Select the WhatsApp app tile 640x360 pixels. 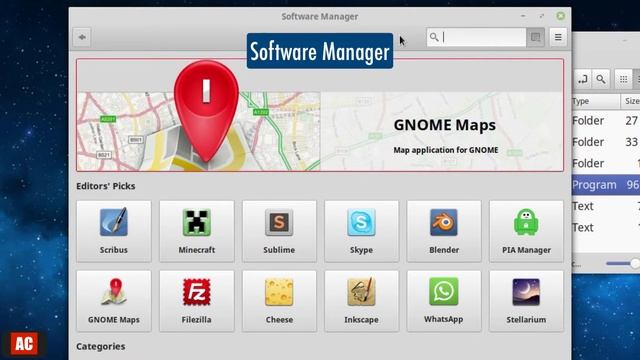(x=444, y=301)
